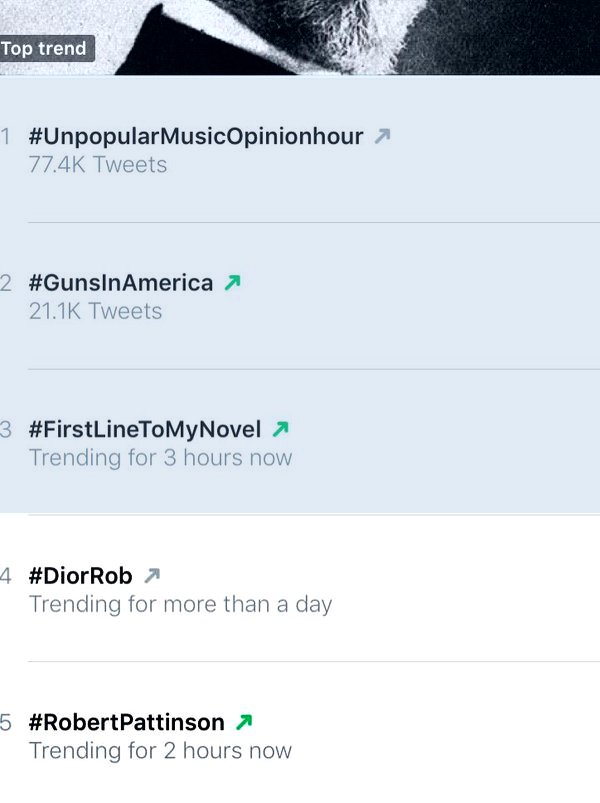Open the #GunsInAmerica hashtag
The height and width of the screenshot is (803, 600).
click(121, 283)
